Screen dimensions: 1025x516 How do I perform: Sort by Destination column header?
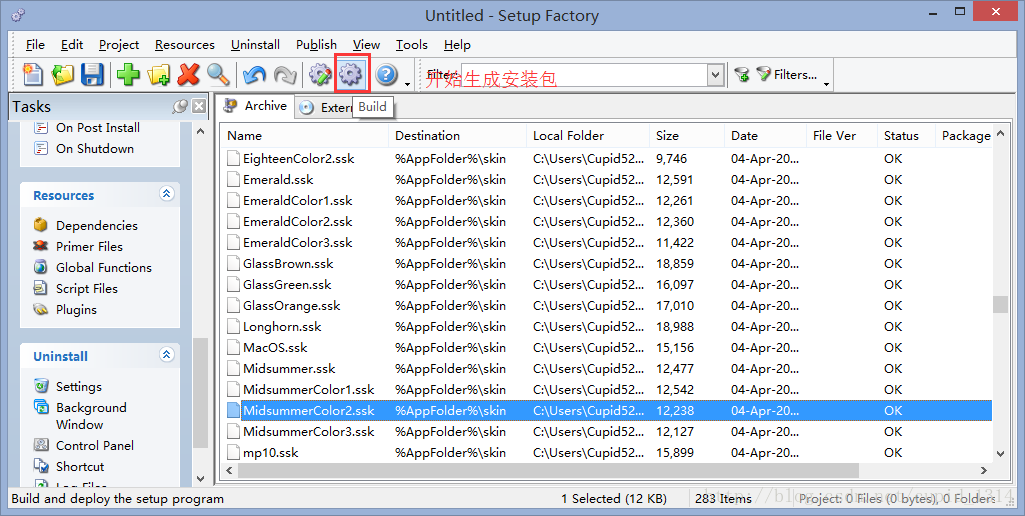(x=457, y=135)
